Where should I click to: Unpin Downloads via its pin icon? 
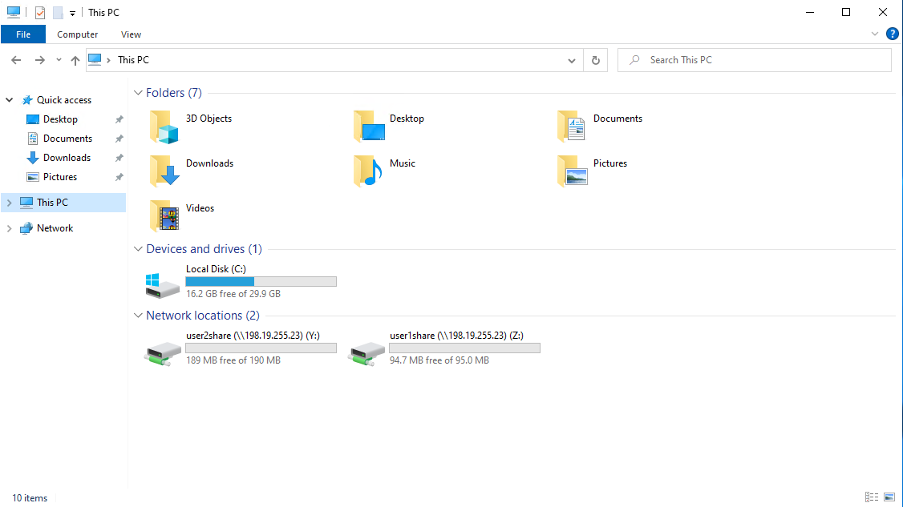point(119,157)
